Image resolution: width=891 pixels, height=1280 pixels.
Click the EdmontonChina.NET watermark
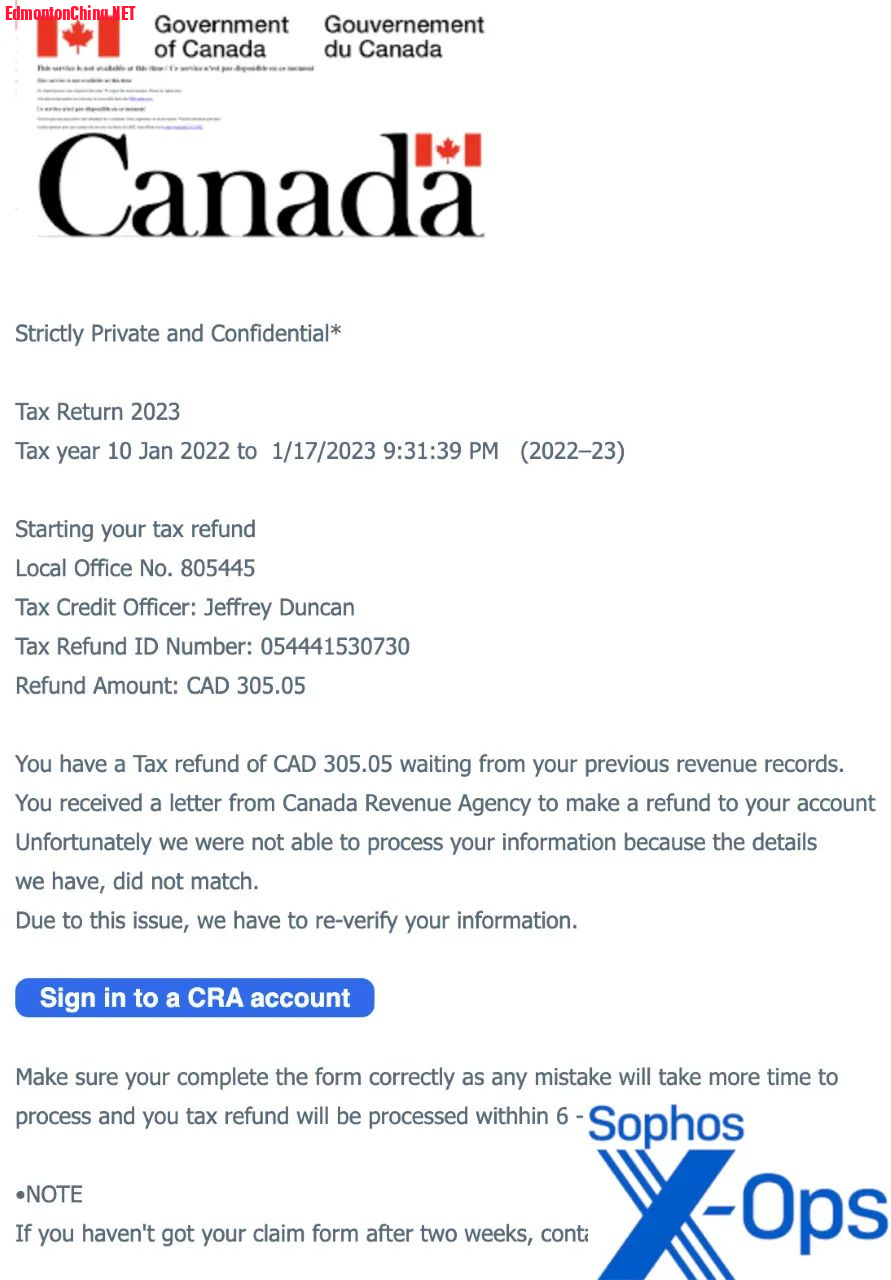tap(70, 13)
